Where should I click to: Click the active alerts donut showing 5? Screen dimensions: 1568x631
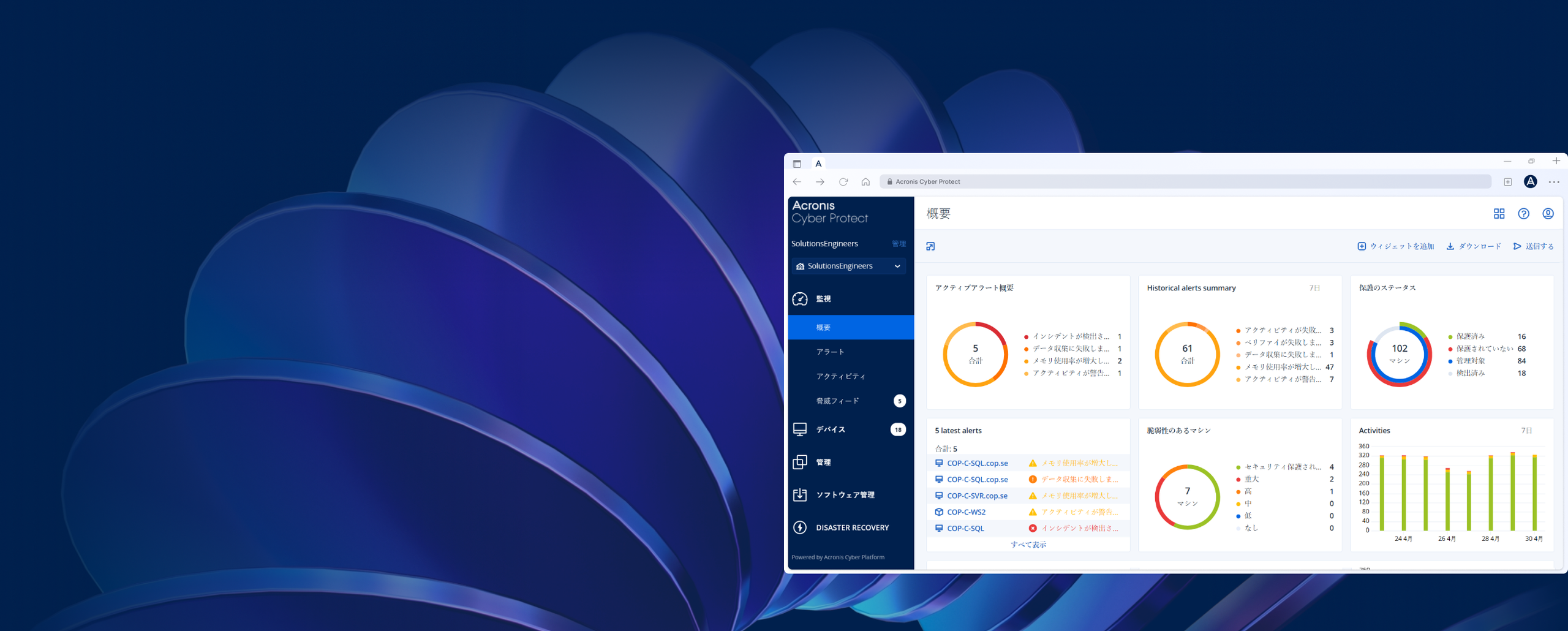click(x=975, y=354)
